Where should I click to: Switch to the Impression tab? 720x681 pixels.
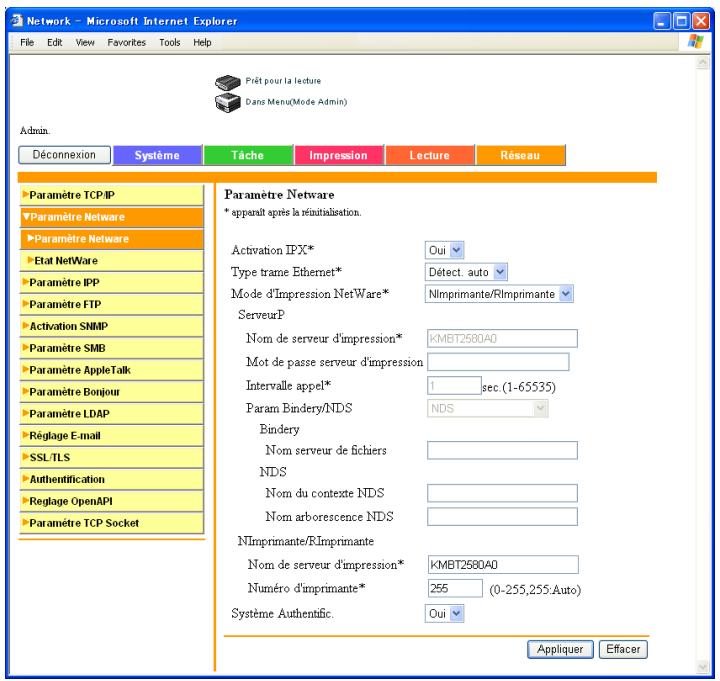tap(338, 155)
